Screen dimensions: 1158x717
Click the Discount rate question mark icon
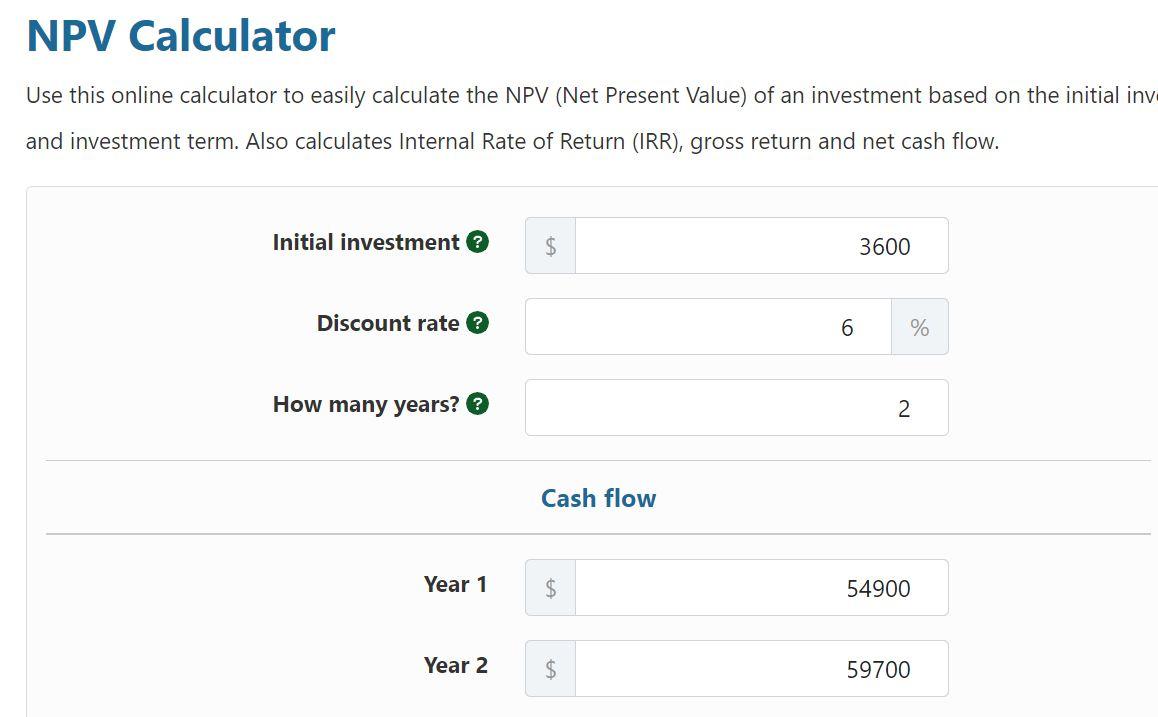pyautogui.click(x=477, y=323)
